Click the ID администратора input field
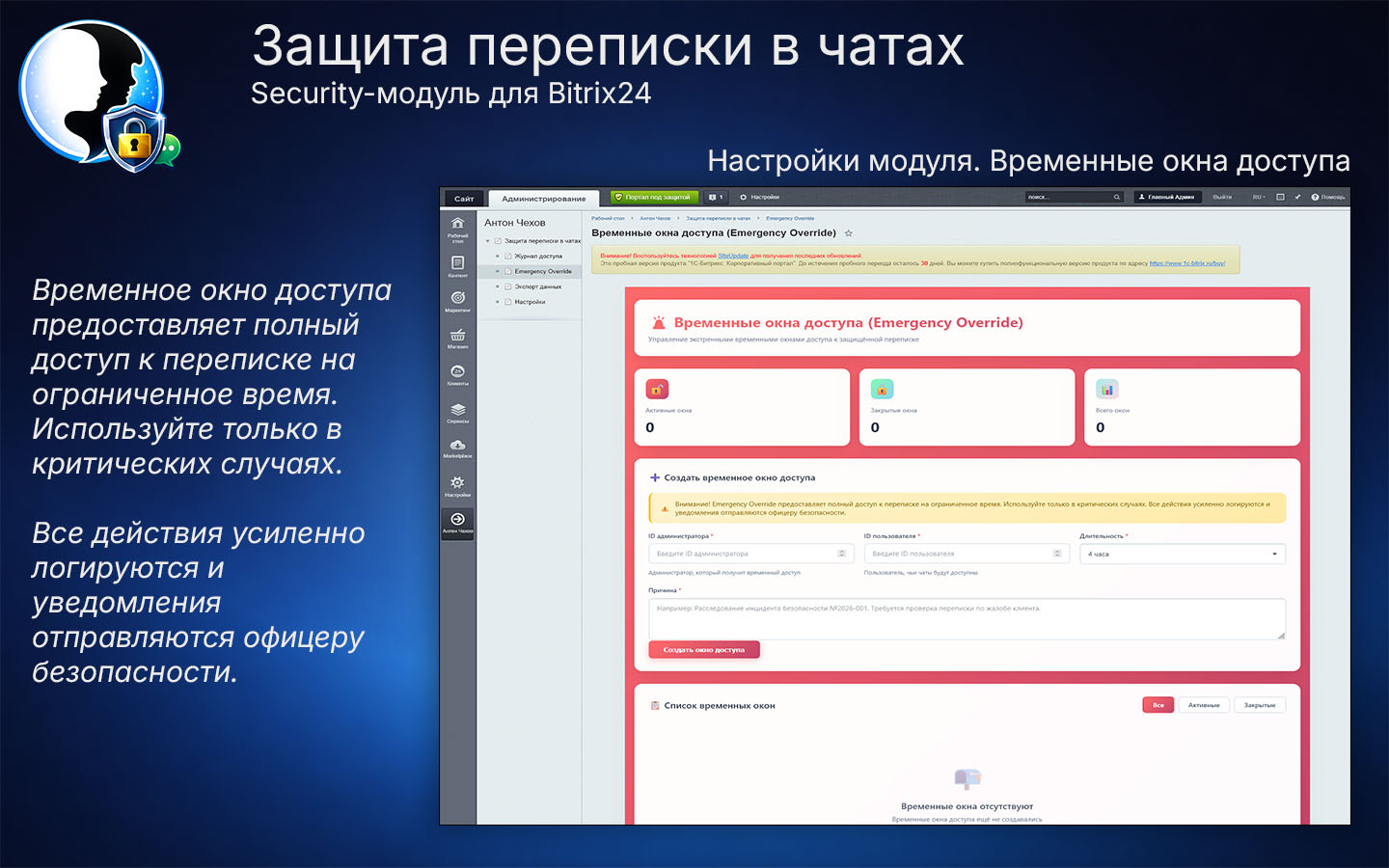Viewport: 1389px width, 868px height. [750, 553]
